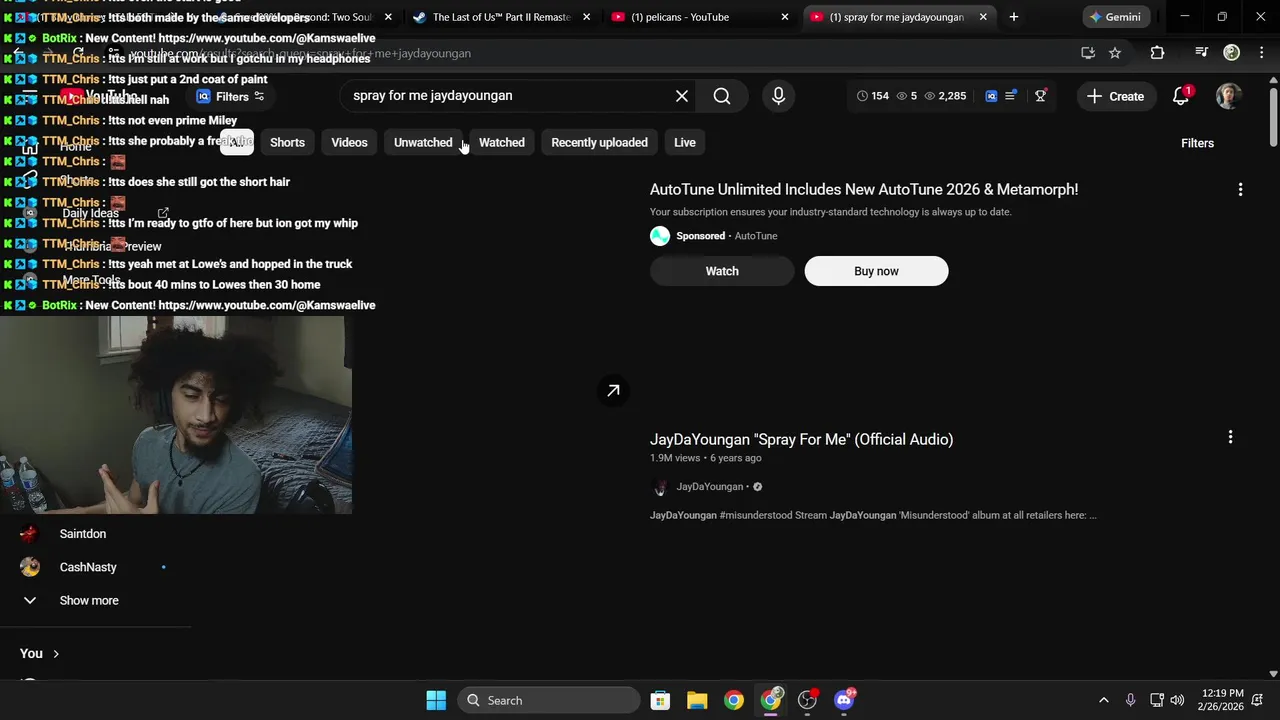Click the Watch button on AutoTune ad
This screenshot has width=1280, height=720.
(x=722, y=271)
